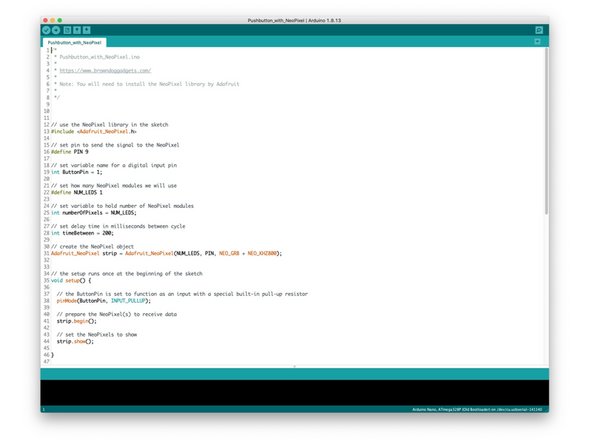This screenshot has height=444, width=592.
Task: Click the yellow minimize window button
Action: tap(52, 20)
